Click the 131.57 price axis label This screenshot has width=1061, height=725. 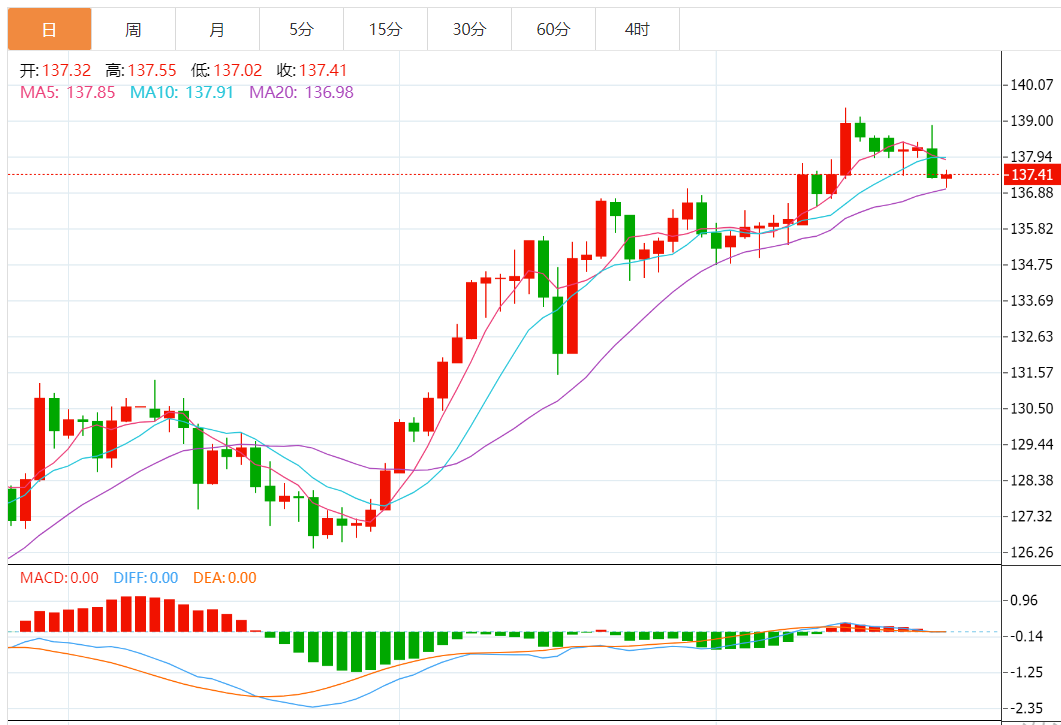pyautogui.click(x=1031, y=372)
